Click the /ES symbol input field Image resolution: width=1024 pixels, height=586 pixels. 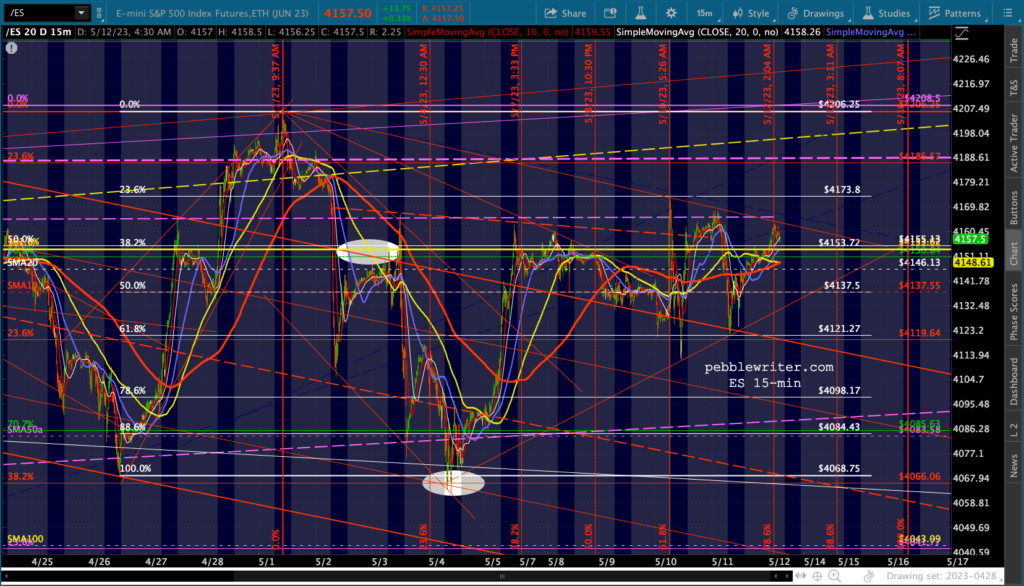point(38,14)
